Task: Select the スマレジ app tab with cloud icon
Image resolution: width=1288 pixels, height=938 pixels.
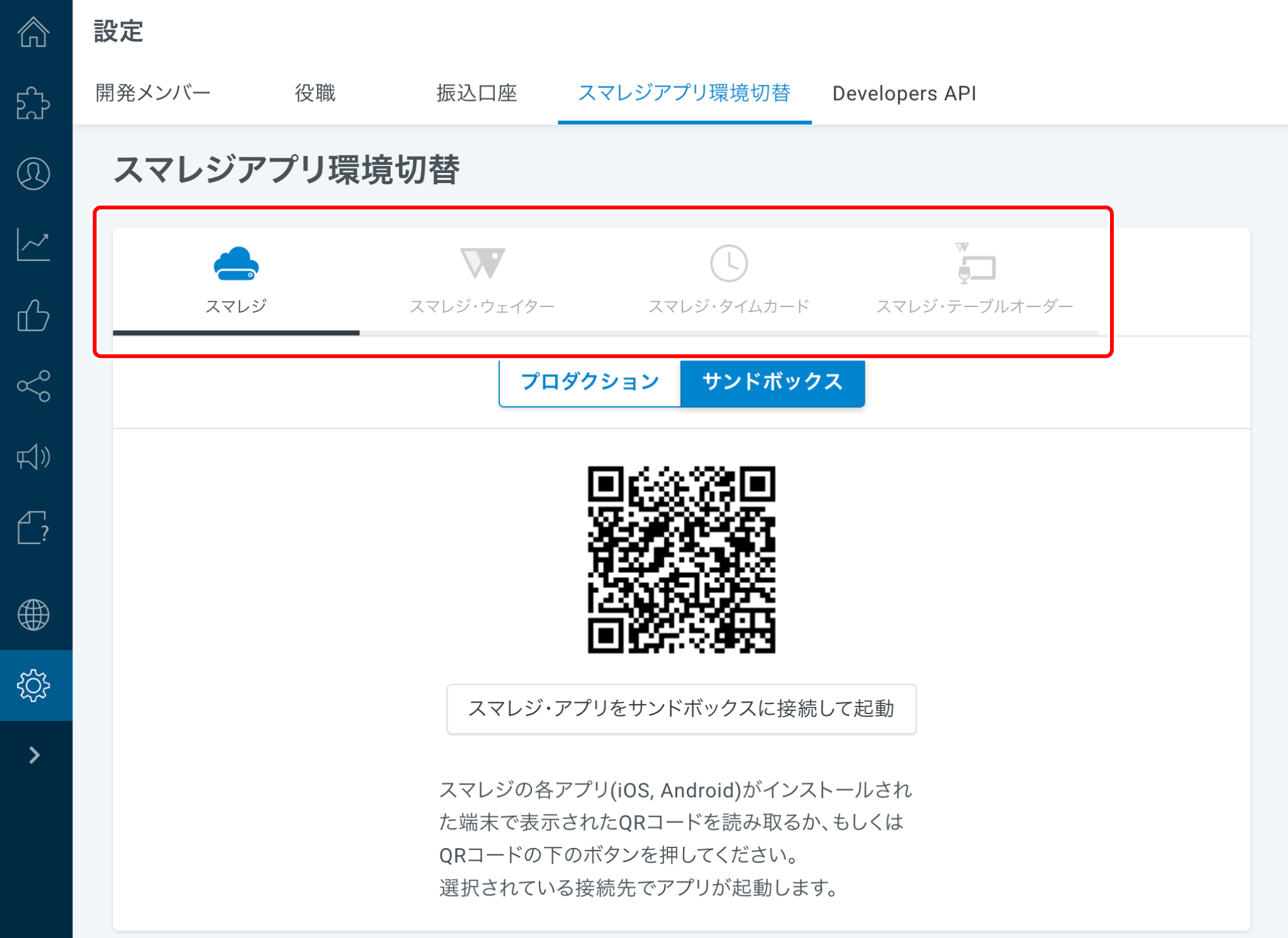Action: coord(236,281)
